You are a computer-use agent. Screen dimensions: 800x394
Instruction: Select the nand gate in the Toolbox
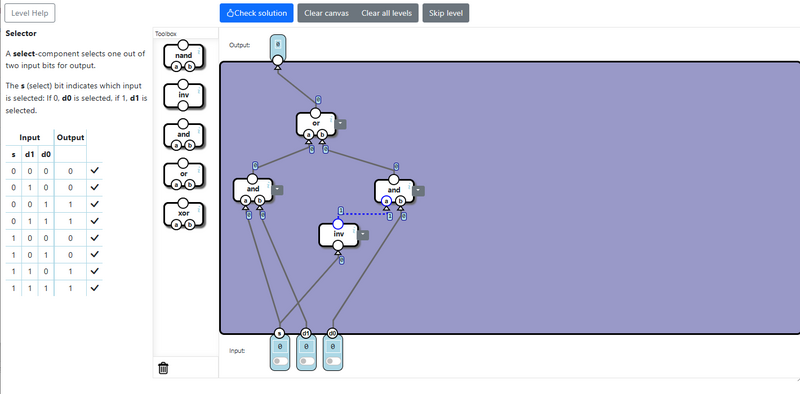(184, 56)
